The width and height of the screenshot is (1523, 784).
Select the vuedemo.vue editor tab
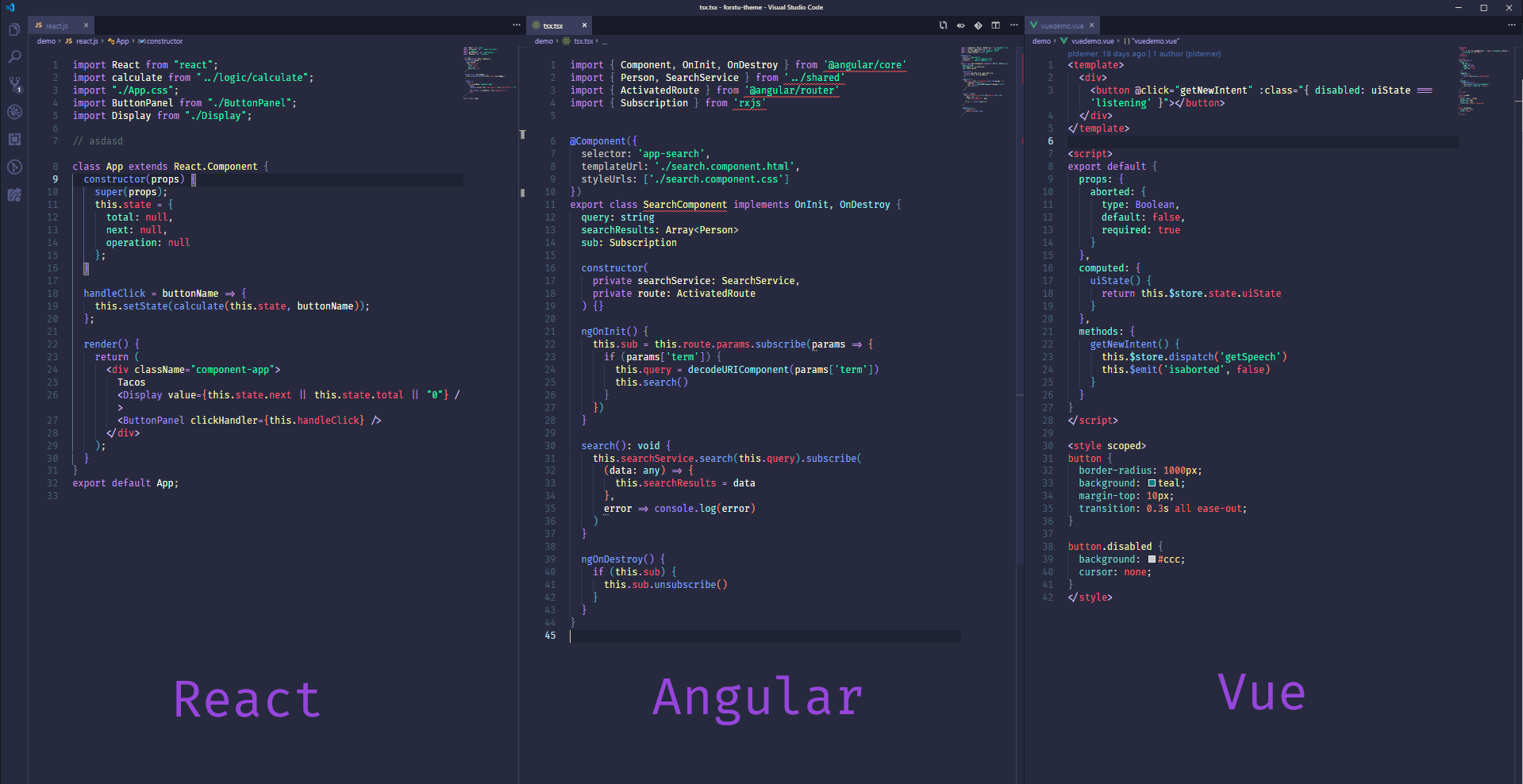(1061, 25)
